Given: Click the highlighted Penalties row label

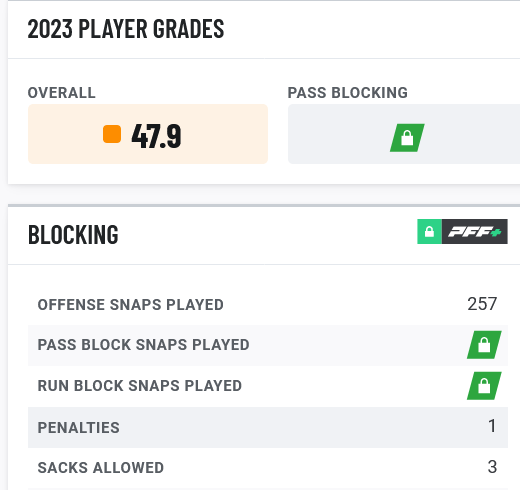Looking at the screenshot, I should click(x=78, y=428).
